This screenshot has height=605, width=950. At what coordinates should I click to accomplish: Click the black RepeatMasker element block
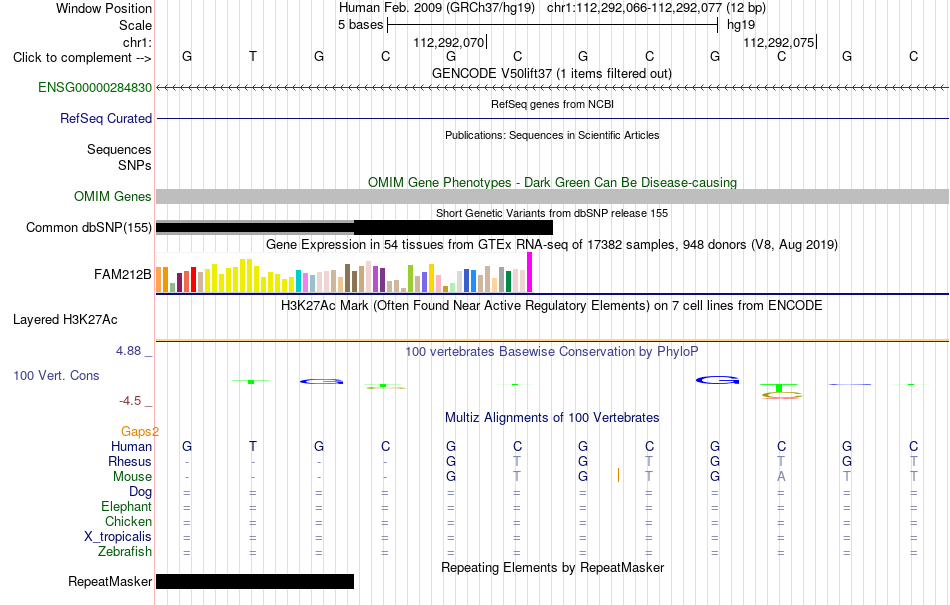[x=255, y=581]
